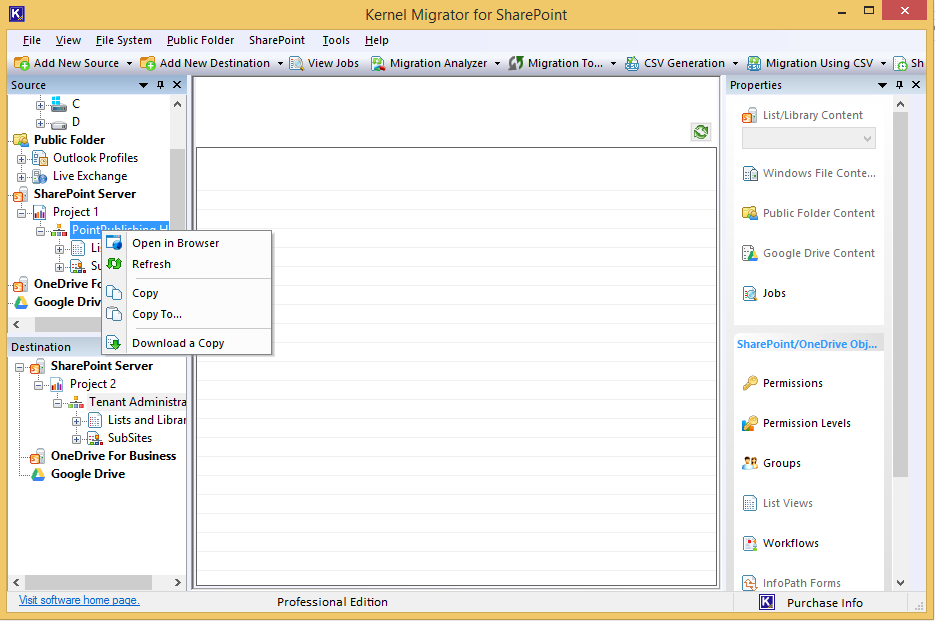Click the Purchase Info button
935x621 pixels.
pyautogui.click(x=824, y=603)
